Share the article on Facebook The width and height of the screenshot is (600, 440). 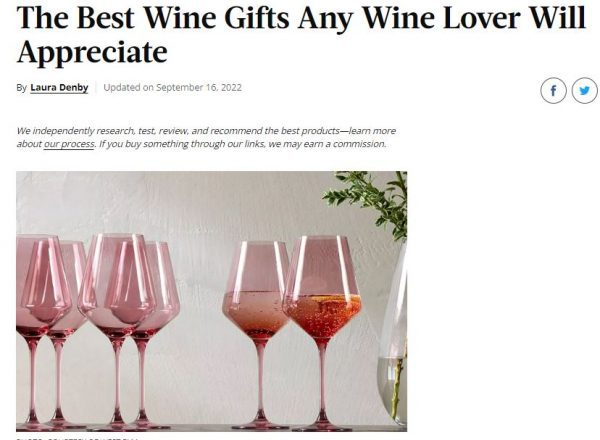[553, 90]
